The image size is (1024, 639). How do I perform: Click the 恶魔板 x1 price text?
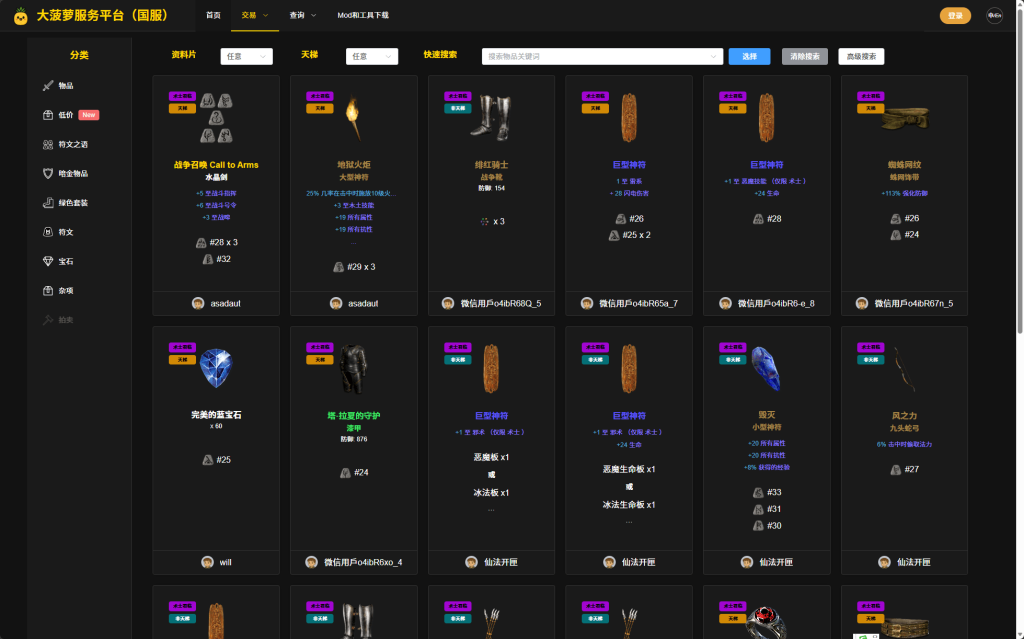pos(491,457)
